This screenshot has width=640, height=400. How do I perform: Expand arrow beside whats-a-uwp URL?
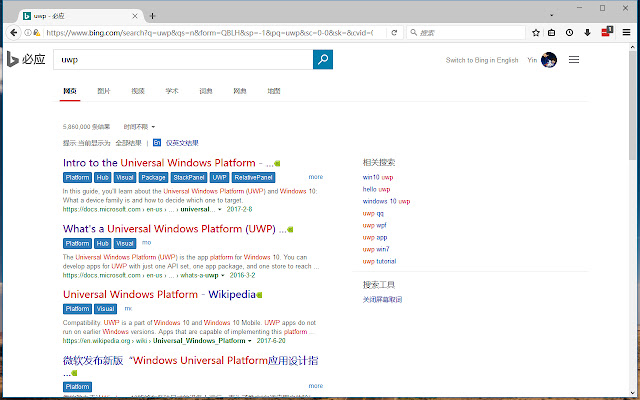(223, 276)
